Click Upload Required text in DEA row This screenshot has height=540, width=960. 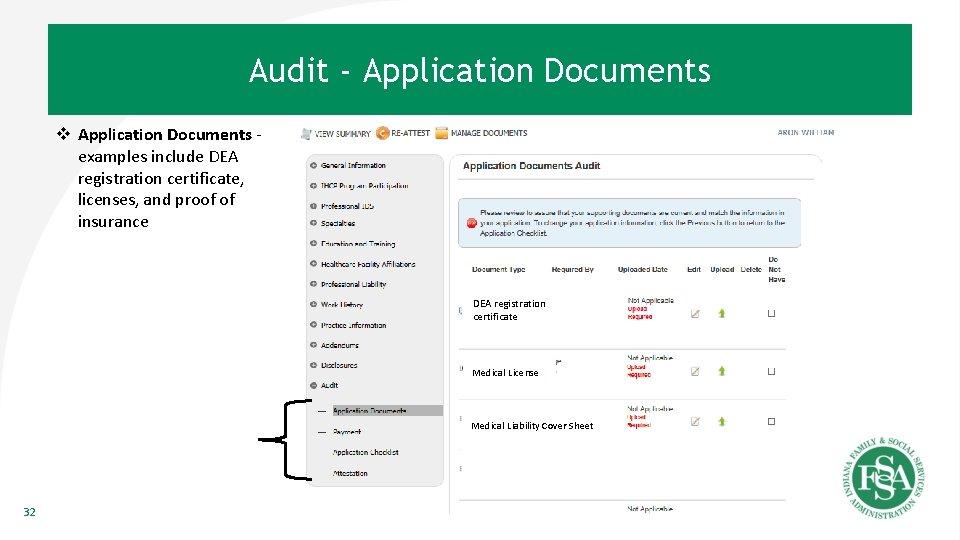(640, 313)
